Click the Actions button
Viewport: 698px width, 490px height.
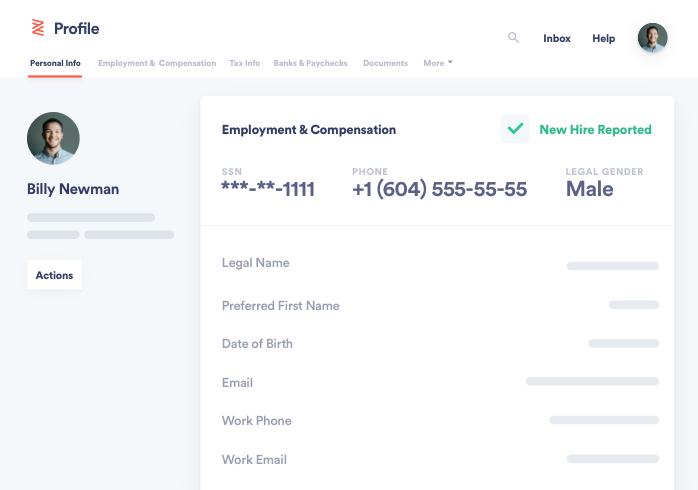coord(54,275)
